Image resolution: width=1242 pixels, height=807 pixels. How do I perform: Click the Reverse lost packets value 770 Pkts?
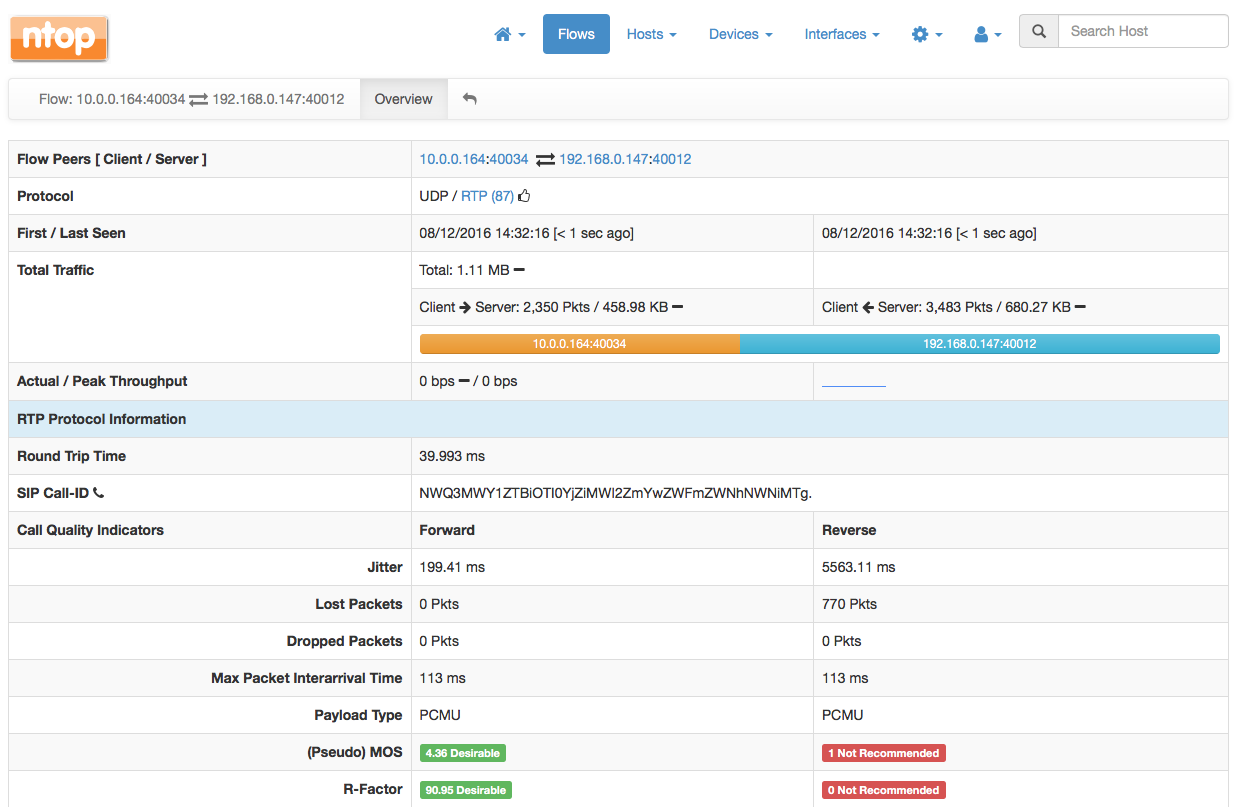click(849, 604)
